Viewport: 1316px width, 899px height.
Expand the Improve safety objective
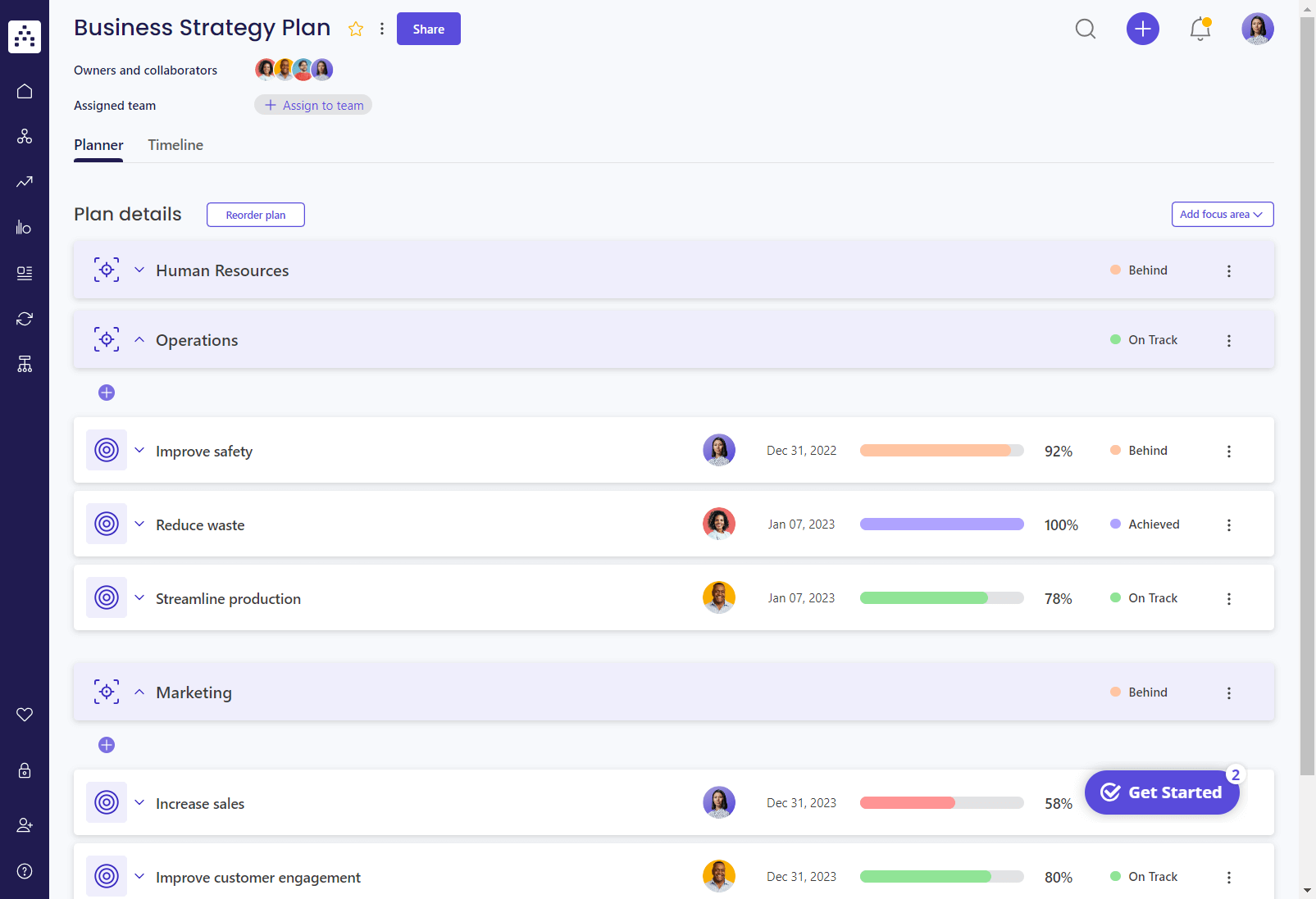point(139,451)
